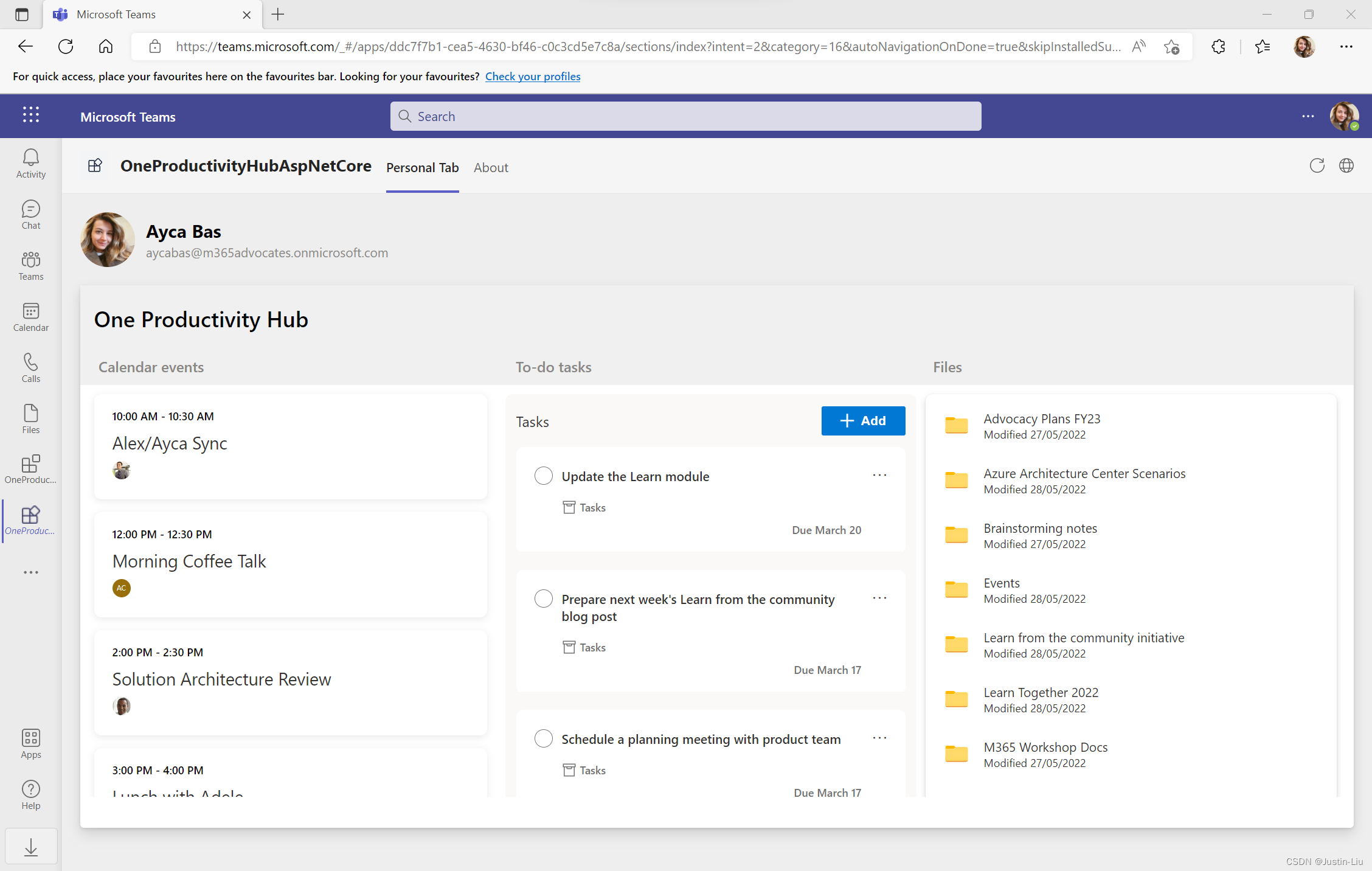Viewport: 1372px width, 871px height.
Task: Open the Morning Coffee Talk event
Action: 291,564
